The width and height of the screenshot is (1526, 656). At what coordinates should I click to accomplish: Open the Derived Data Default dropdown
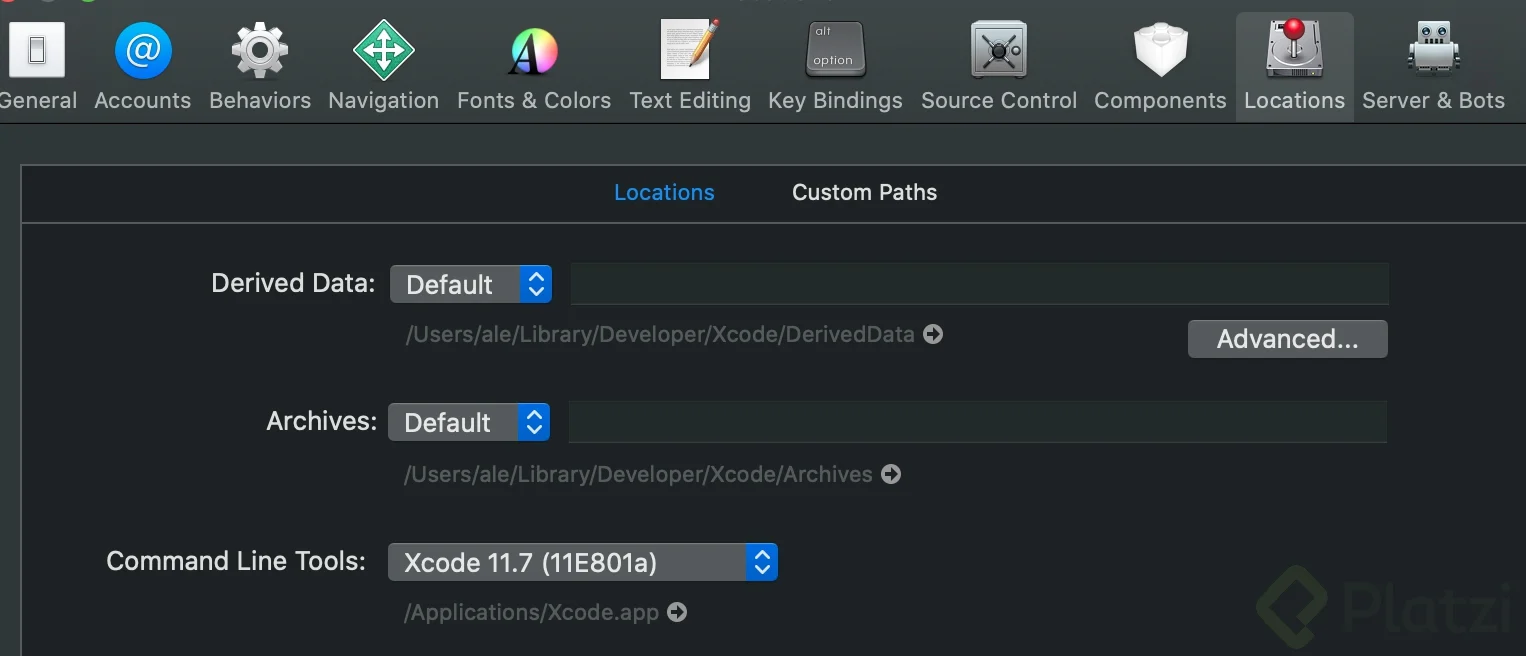[470, 284]
